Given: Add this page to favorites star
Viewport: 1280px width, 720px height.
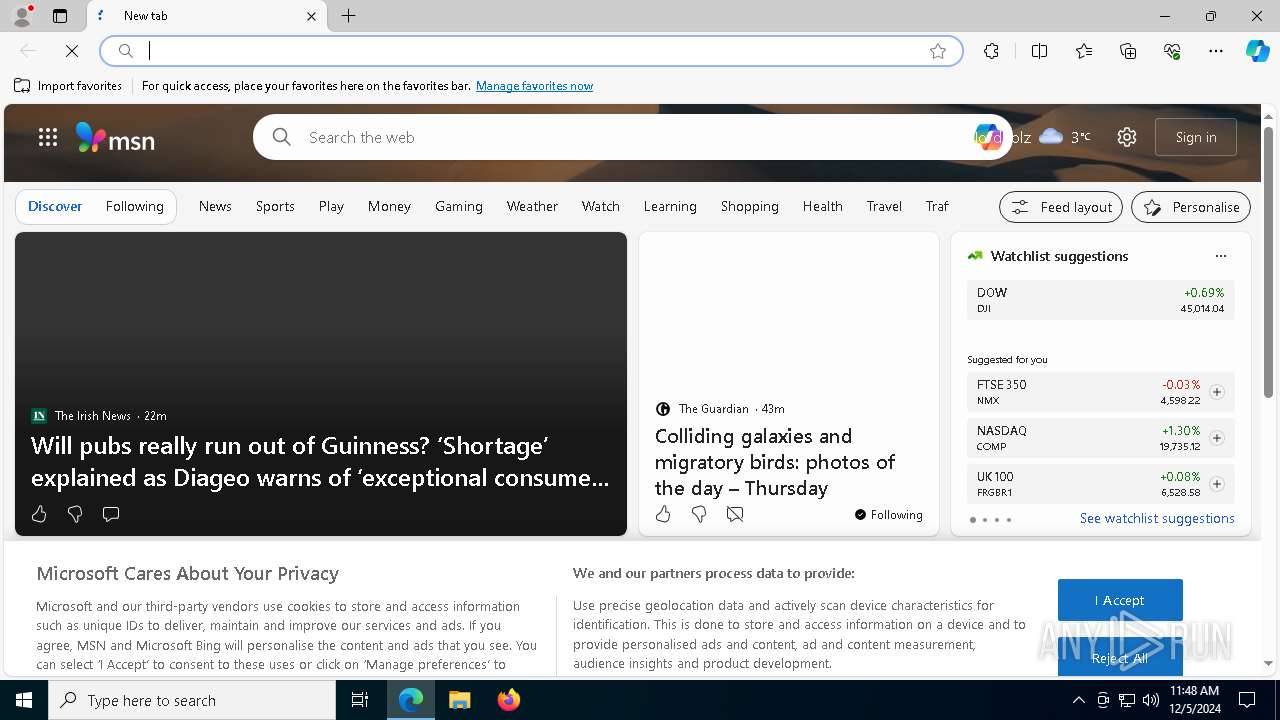Looking at the screenshot, I should [938, 51].
